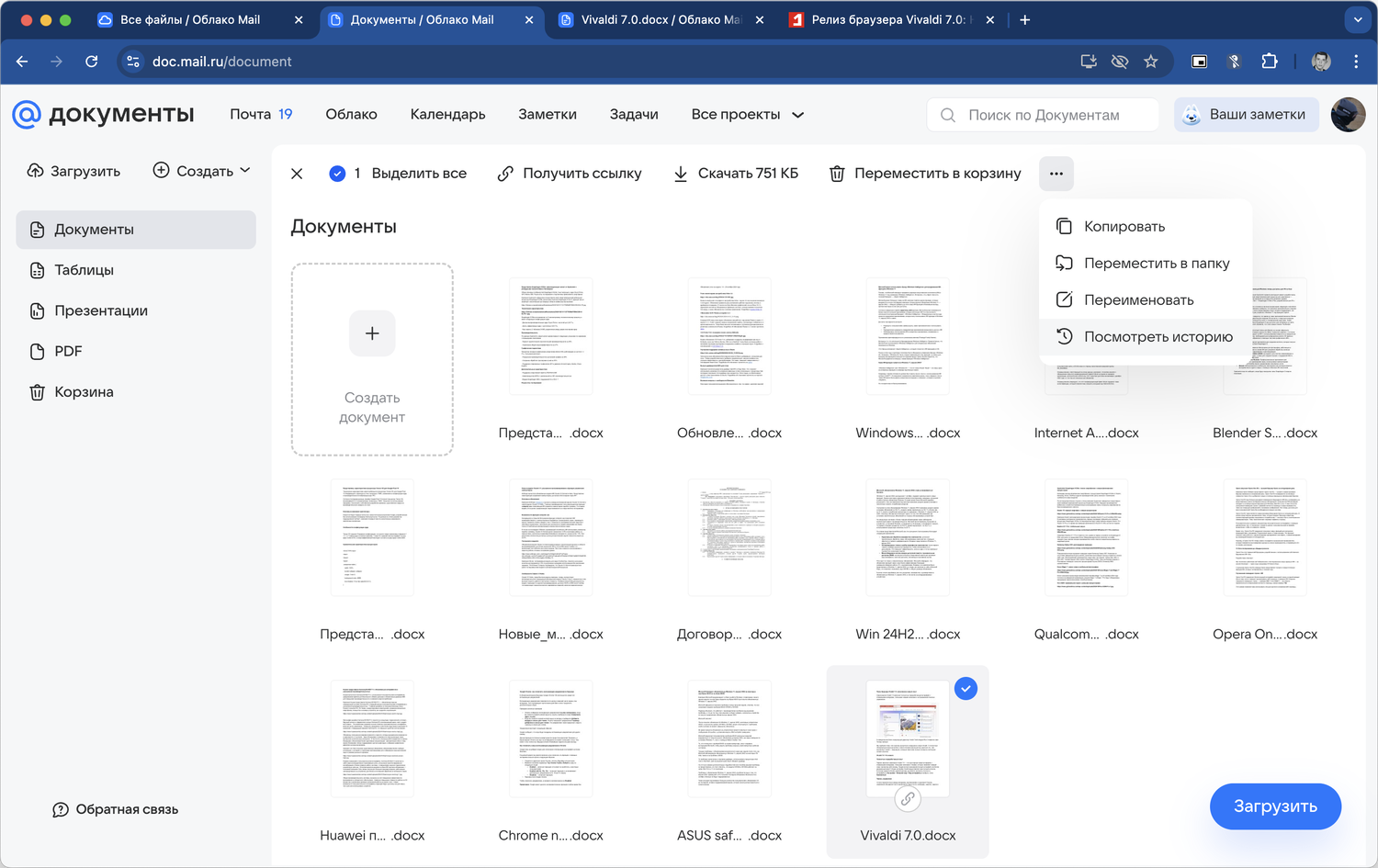
Task: Click the Поиск по Документам search field
Action: coord(1044,115)
